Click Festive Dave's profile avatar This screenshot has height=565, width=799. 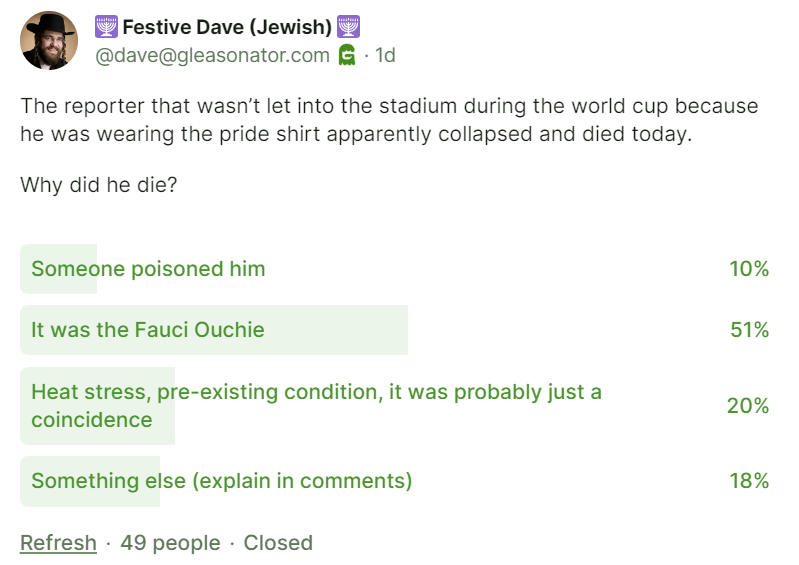48,41
